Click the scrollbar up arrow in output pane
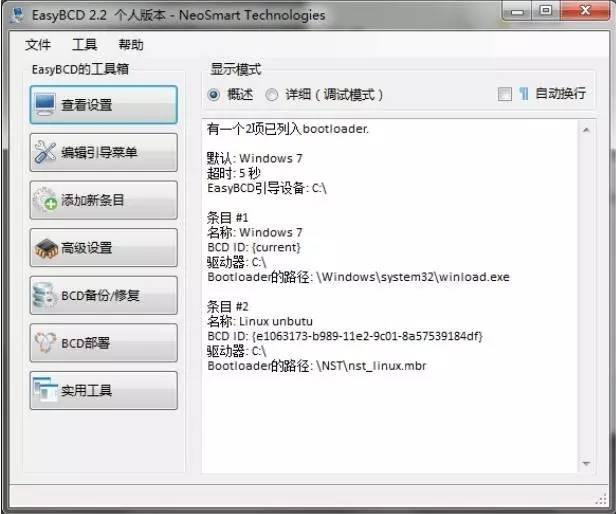This screenshot has height=514, width=616. tap(586, 130)
